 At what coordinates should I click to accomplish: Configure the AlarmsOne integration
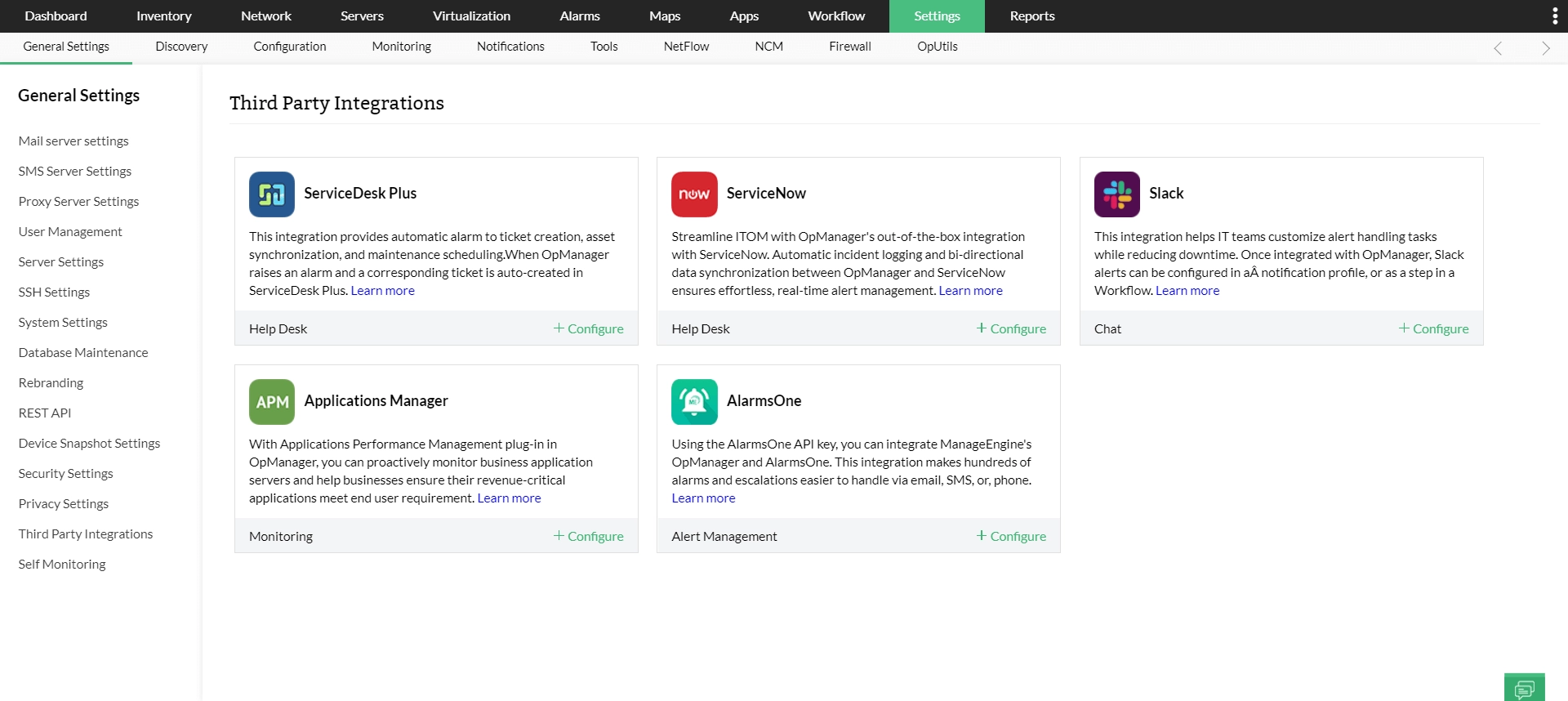(1011, 536)
